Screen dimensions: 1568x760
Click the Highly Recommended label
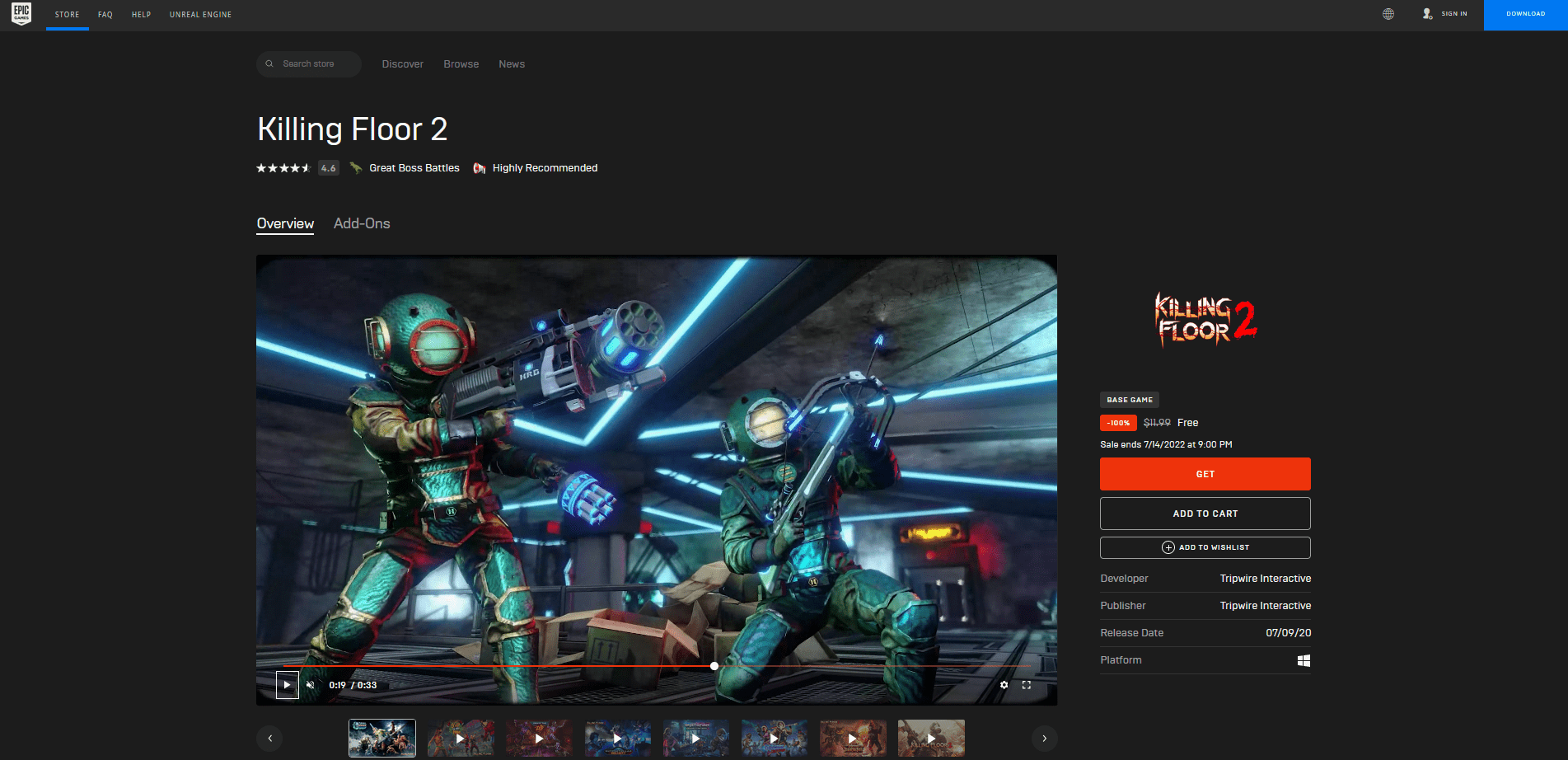pyautogui.click(x=545, y=168)
